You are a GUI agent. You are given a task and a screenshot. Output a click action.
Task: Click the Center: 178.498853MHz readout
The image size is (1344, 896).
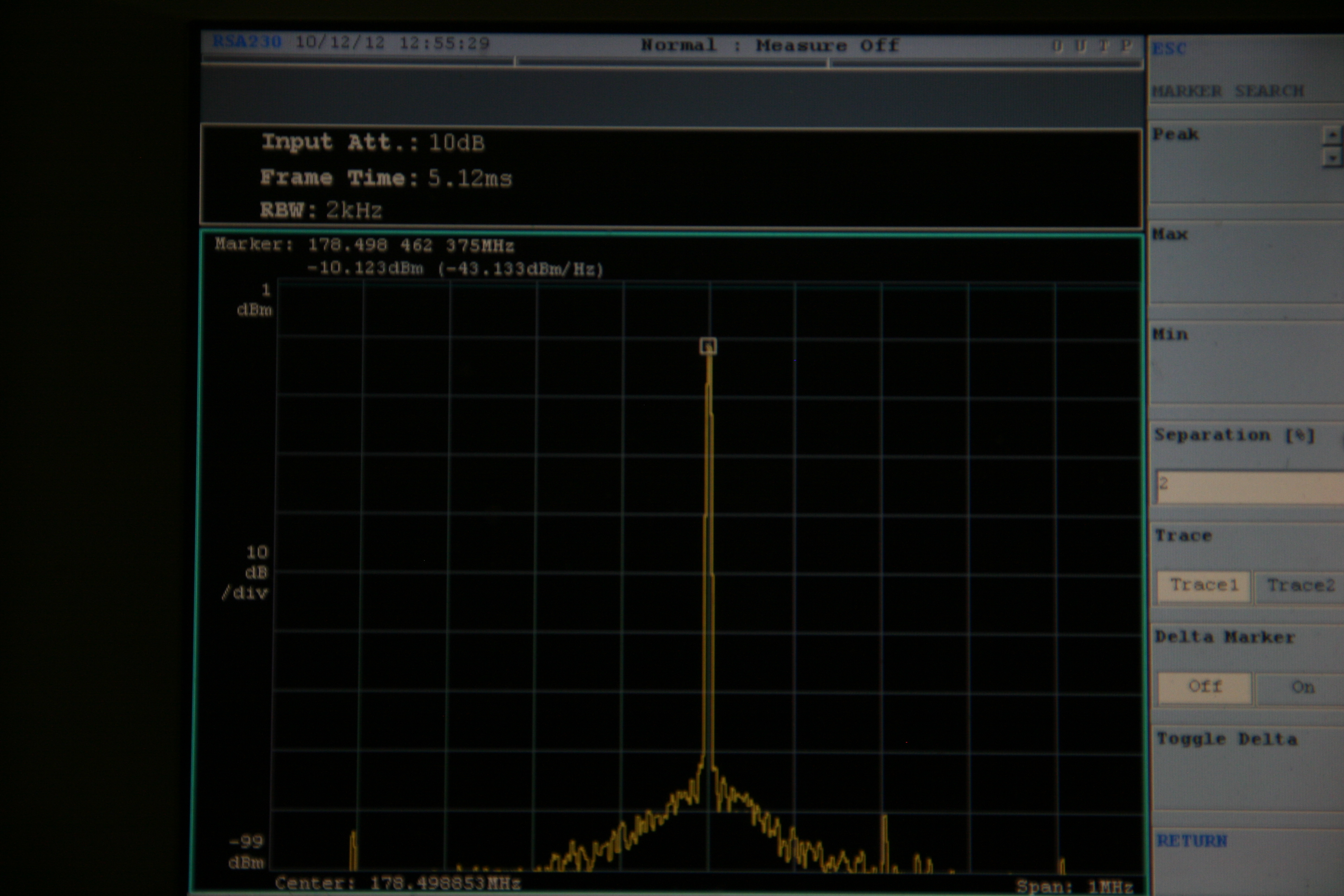tap(398, 884)
